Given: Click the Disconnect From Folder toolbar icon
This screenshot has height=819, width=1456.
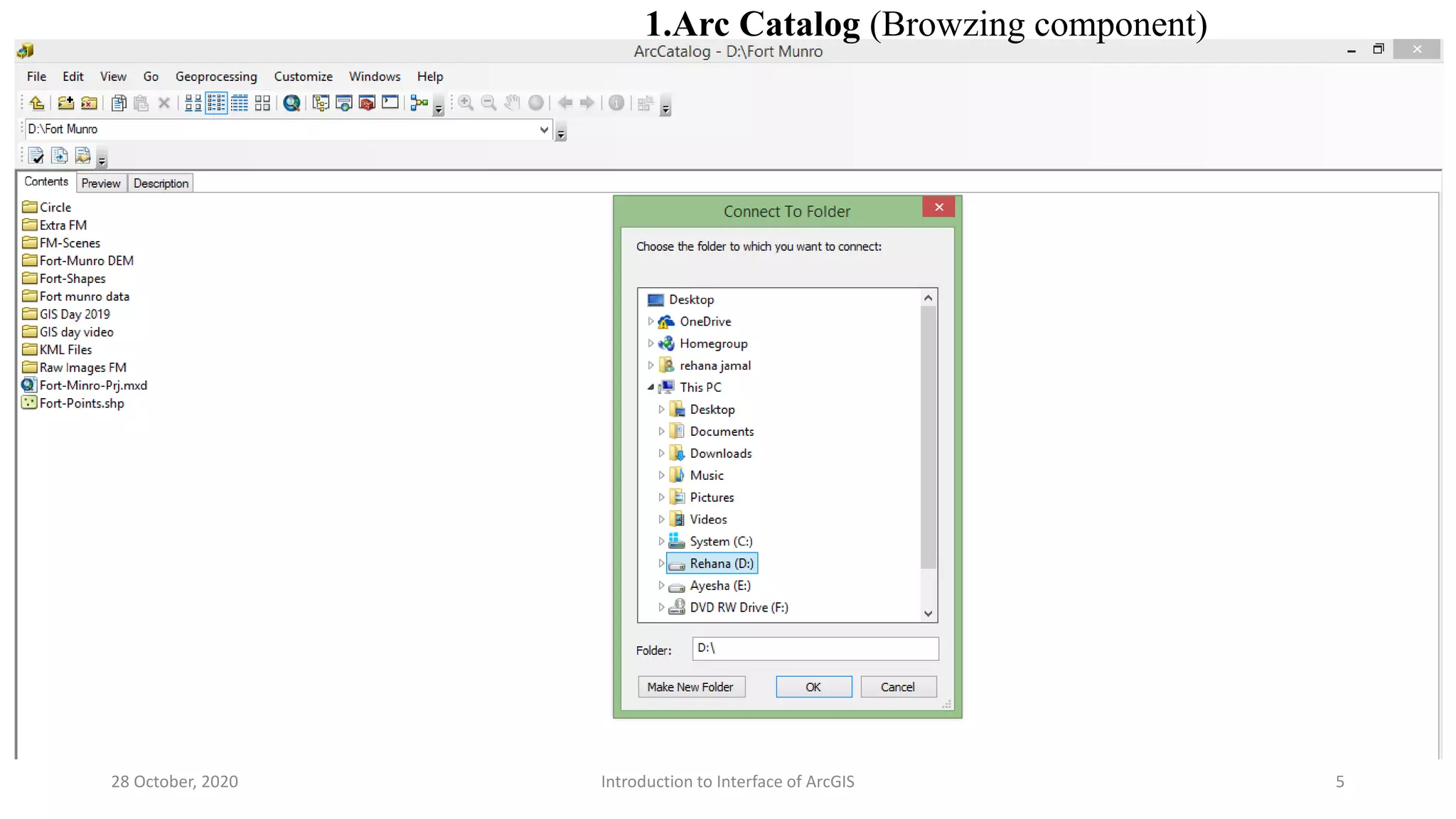Looking at the screenshot, I should pos(89,103).
